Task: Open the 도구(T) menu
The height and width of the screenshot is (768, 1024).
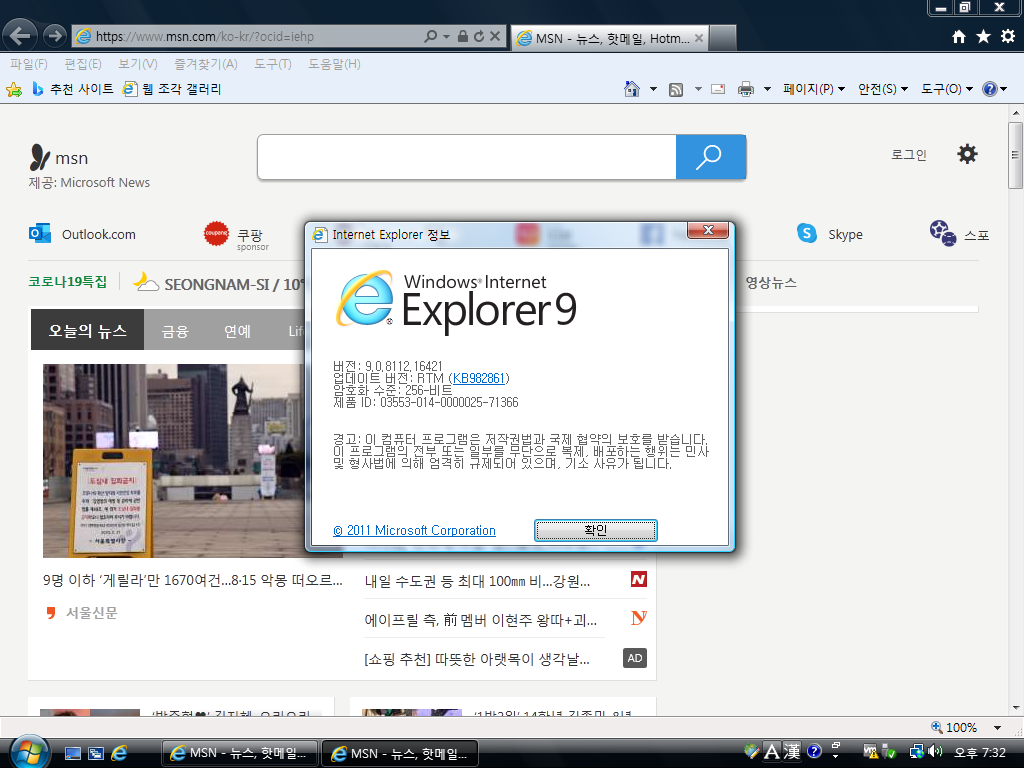Action: pos(273,64)
